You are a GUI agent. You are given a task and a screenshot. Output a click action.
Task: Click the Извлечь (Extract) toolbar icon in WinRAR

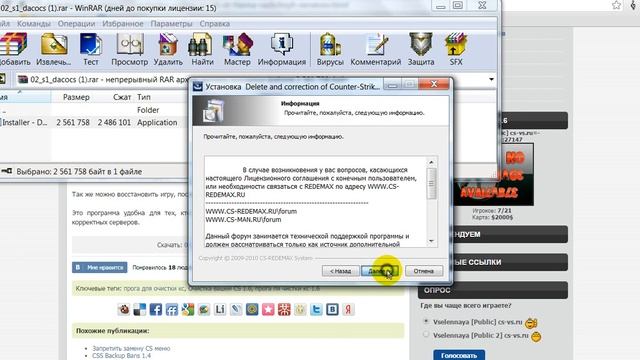click(53, 50)
